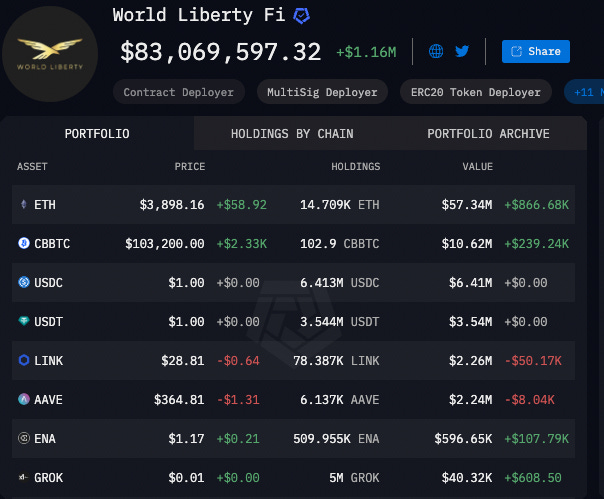Open the Twitter bird icon

pyautogui.click(x=462, y=51)
